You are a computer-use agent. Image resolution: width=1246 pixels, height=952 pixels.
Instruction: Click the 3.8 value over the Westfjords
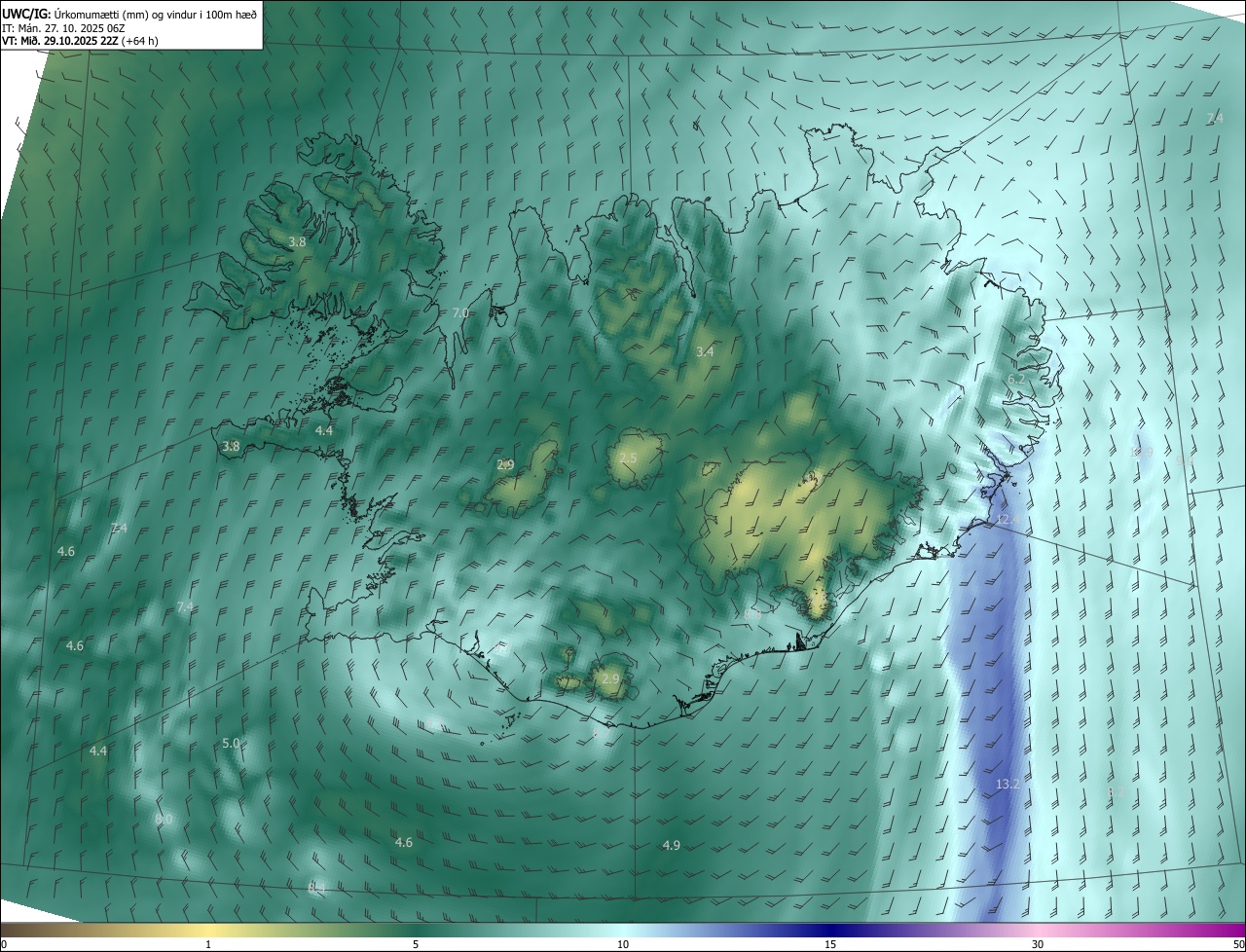tap(297, 241)
